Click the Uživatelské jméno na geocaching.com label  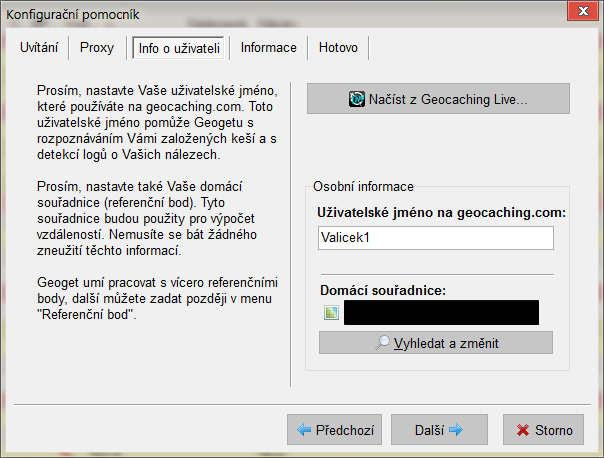coord(441,213)
